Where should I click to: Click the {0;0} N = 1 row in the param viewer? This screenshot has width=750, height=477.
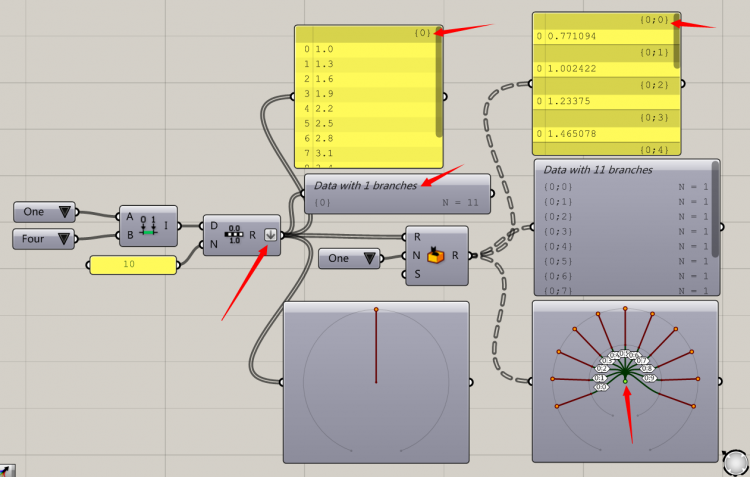point(626,187)
